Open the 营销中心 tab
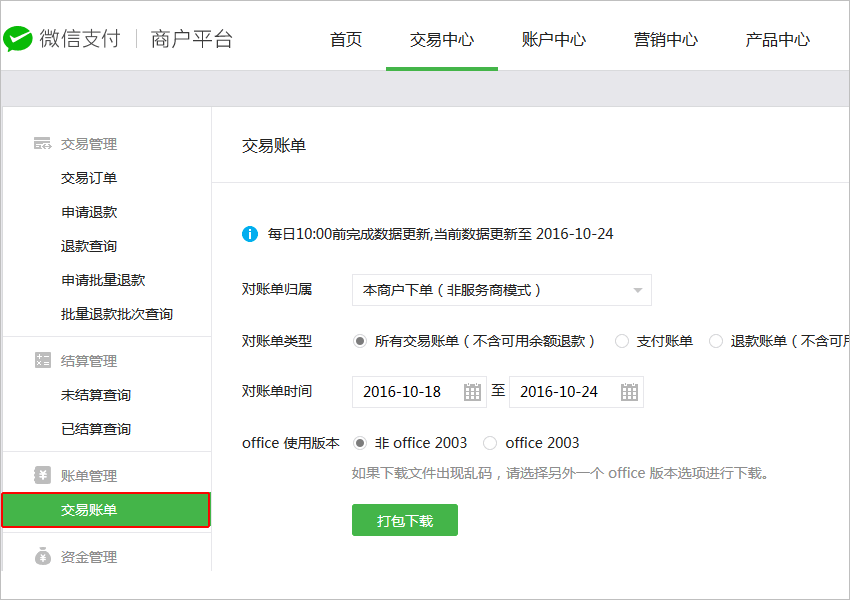Image resolution: width=850 pixels, height=600 pixels. 666,40
